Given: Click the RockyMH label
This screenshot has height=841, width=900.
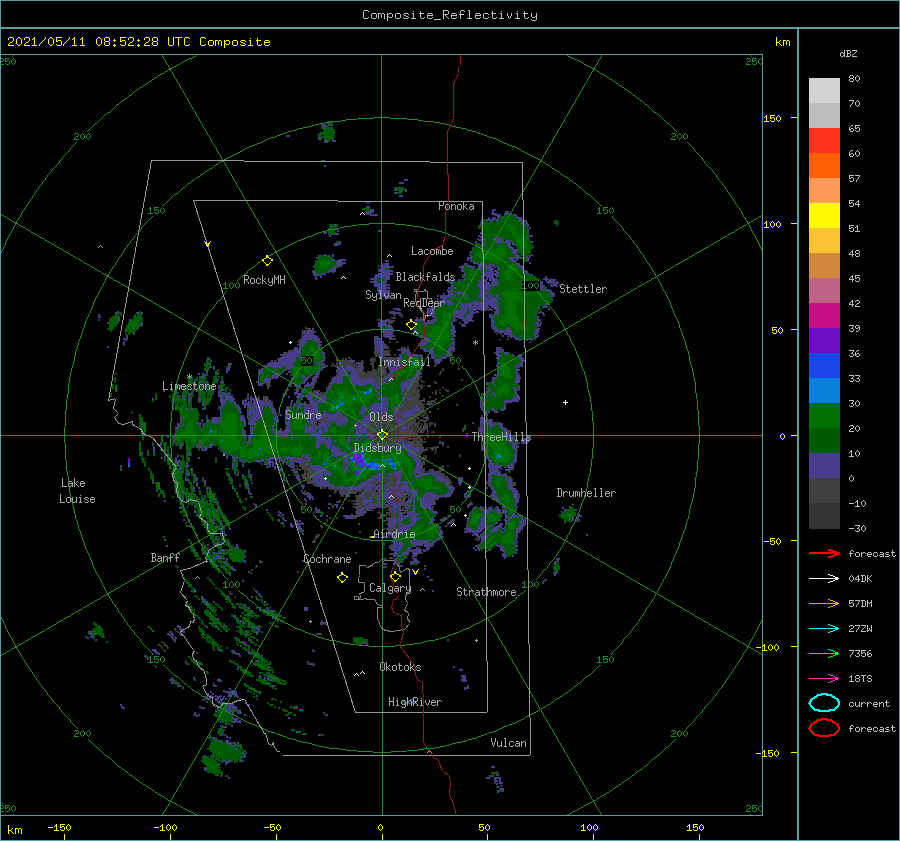Looking at the screenshot, I should [x=264, y=280].
